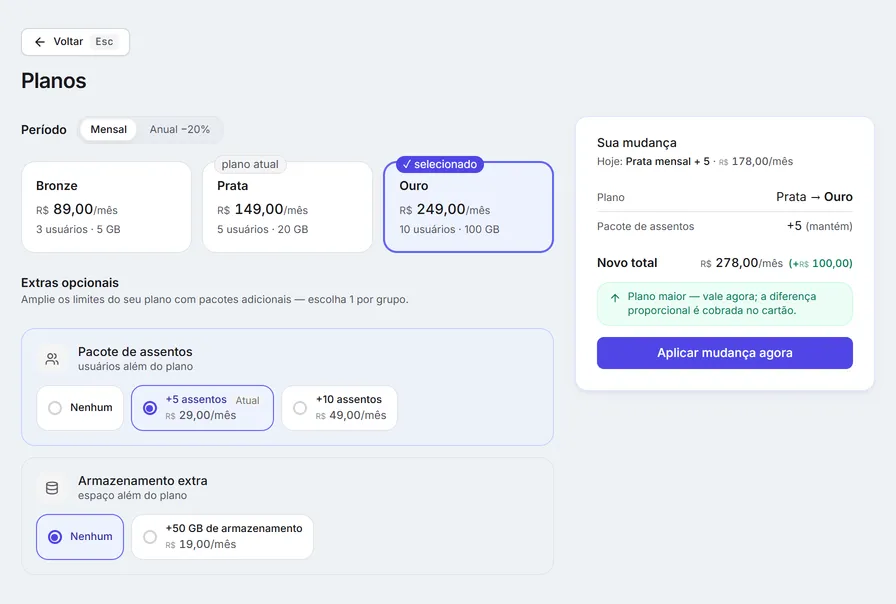Click the 'R$ 19,00/mês' storage price

pos(201,545)
